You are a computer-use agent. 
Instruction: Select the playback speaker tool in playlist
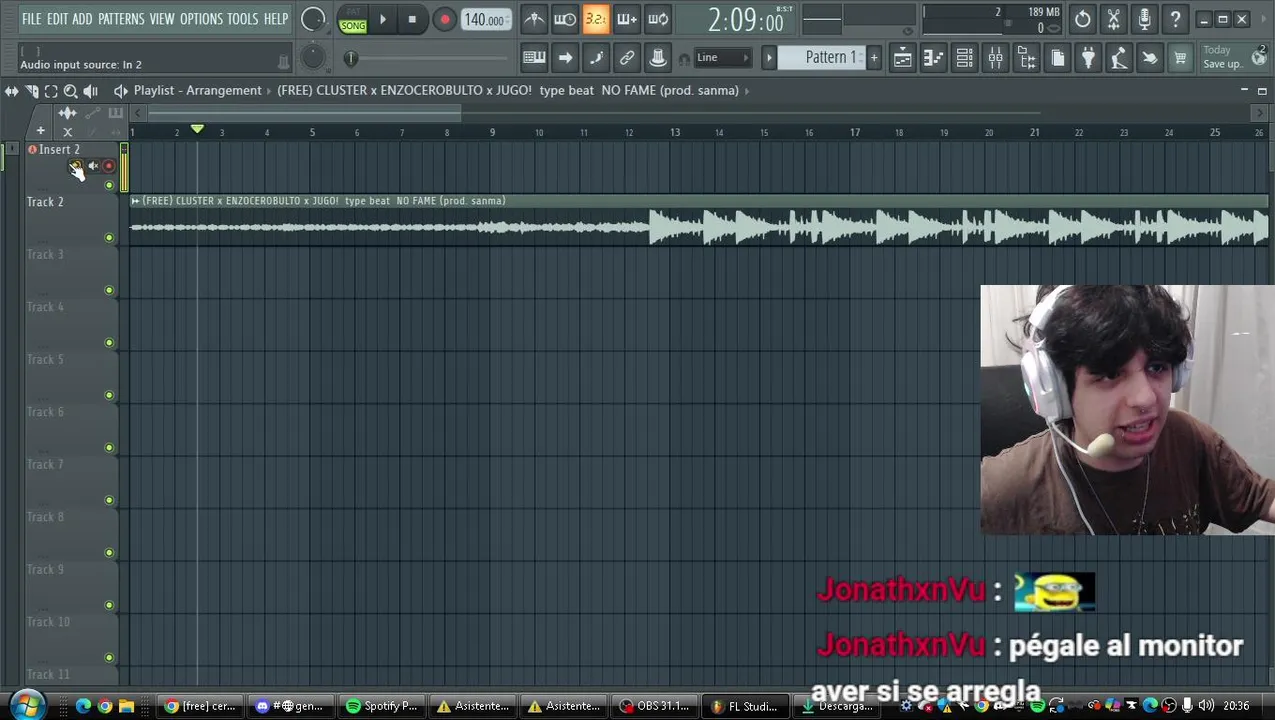pos(90,91)
